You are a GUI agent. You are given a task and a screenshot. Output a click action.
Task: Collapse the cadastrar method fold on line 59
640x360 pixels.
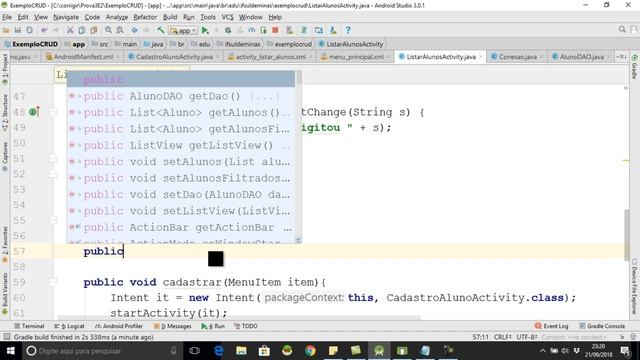coord(53,282)
